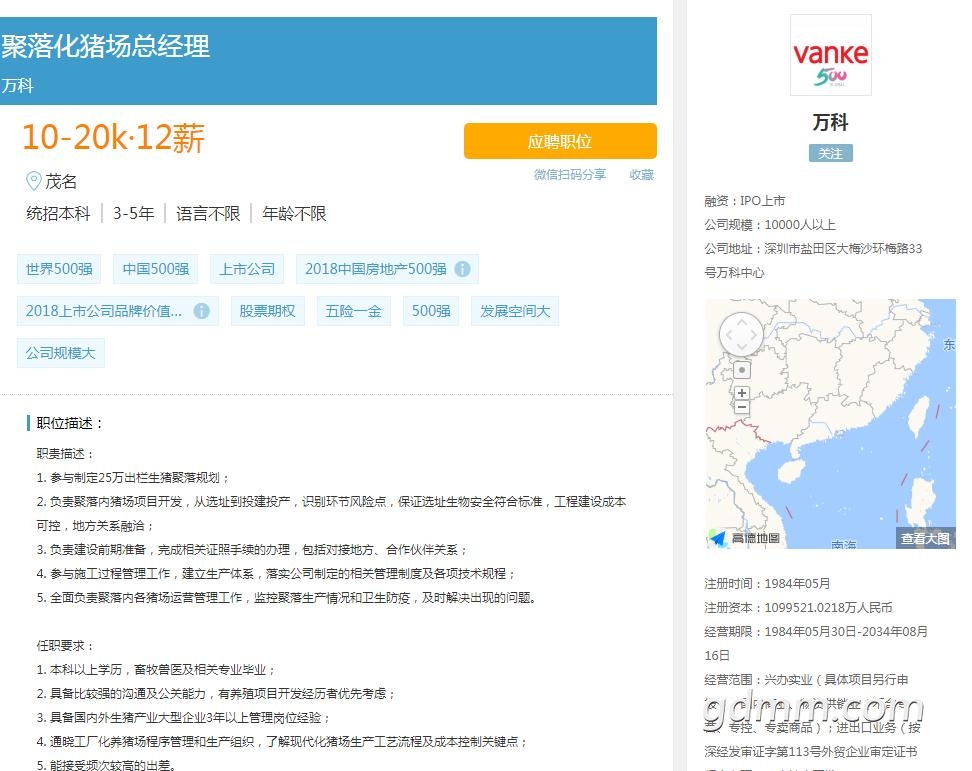The width and height of the screenshot is (972, 771).
Task: Click the job title 聚落化猪场总经理
Action: pos(105,46)
